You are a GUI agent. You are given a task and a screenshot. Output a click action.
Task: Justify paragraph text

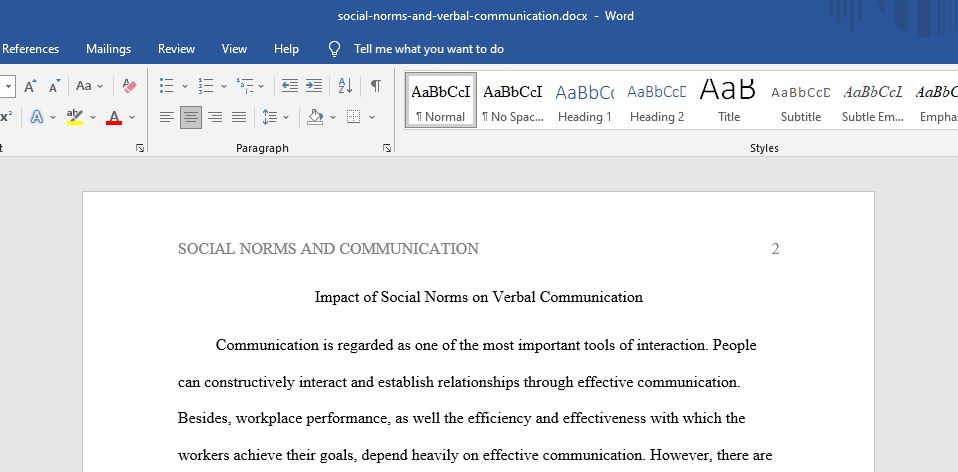click(x=239, y=117)
